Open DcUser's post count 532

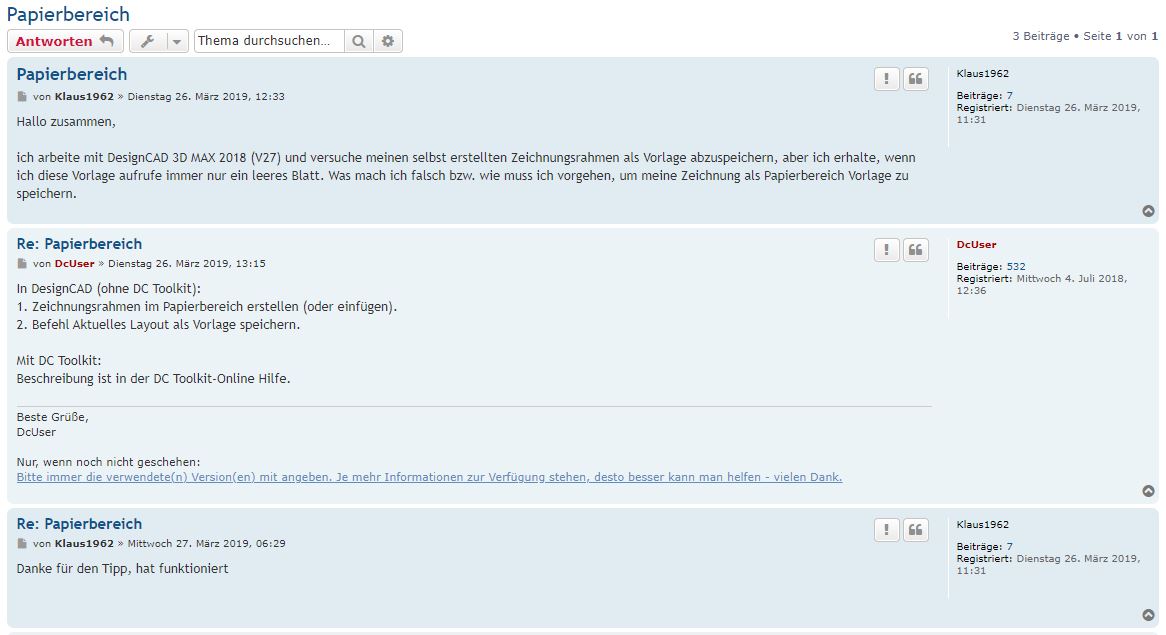[x=1016, y=267]
